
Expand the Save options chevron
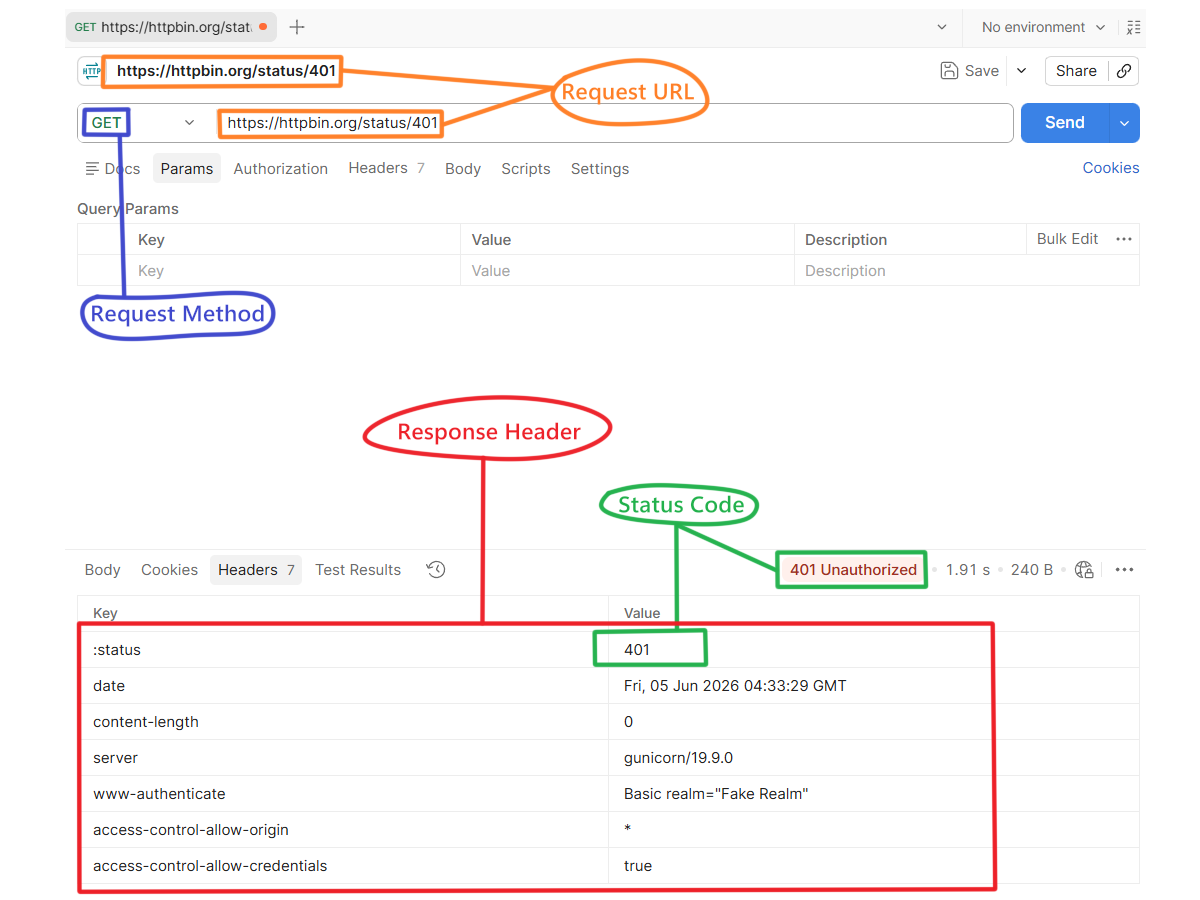click(x=1021, y=71)
